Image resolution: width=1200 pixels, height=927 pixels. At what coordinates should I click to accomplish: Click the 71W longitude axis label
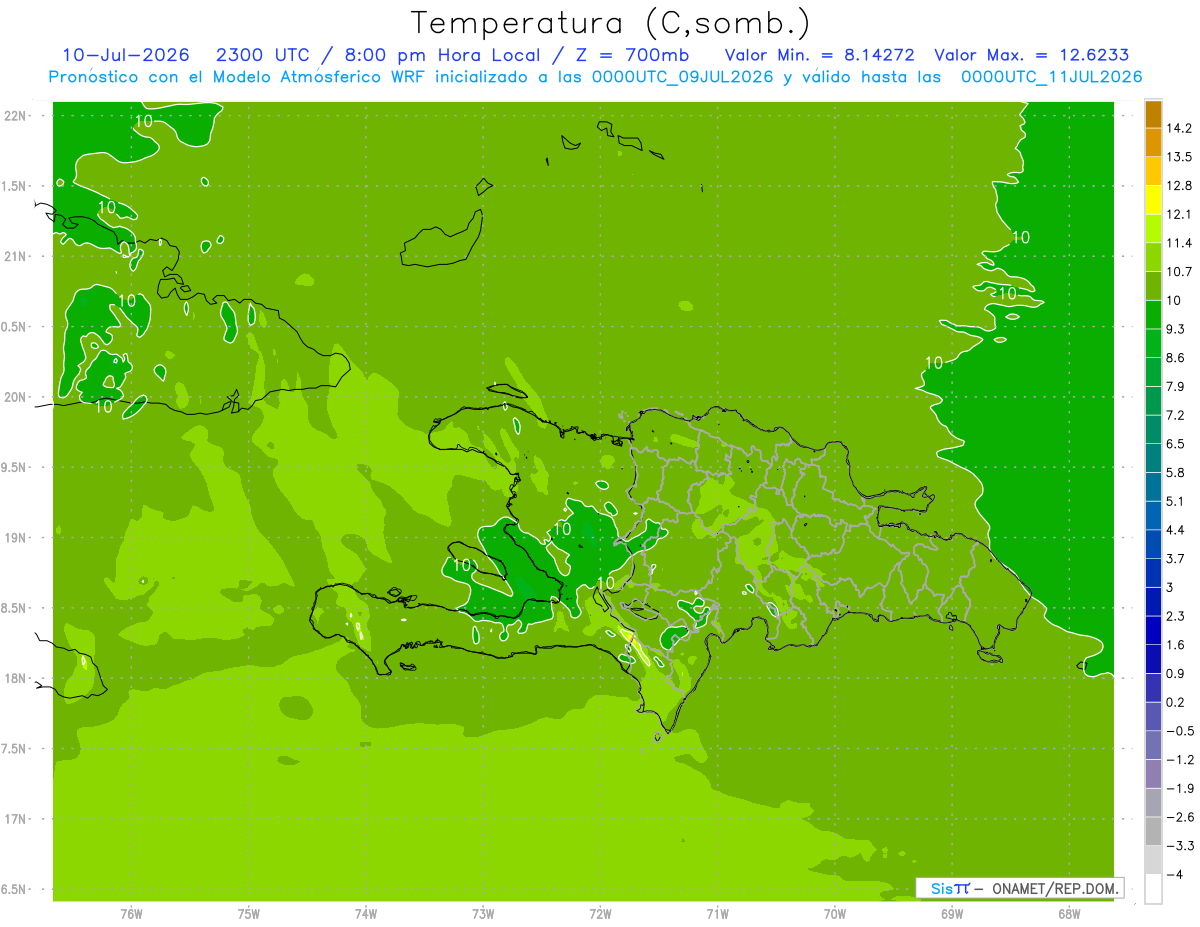click(x=717, y=913)
